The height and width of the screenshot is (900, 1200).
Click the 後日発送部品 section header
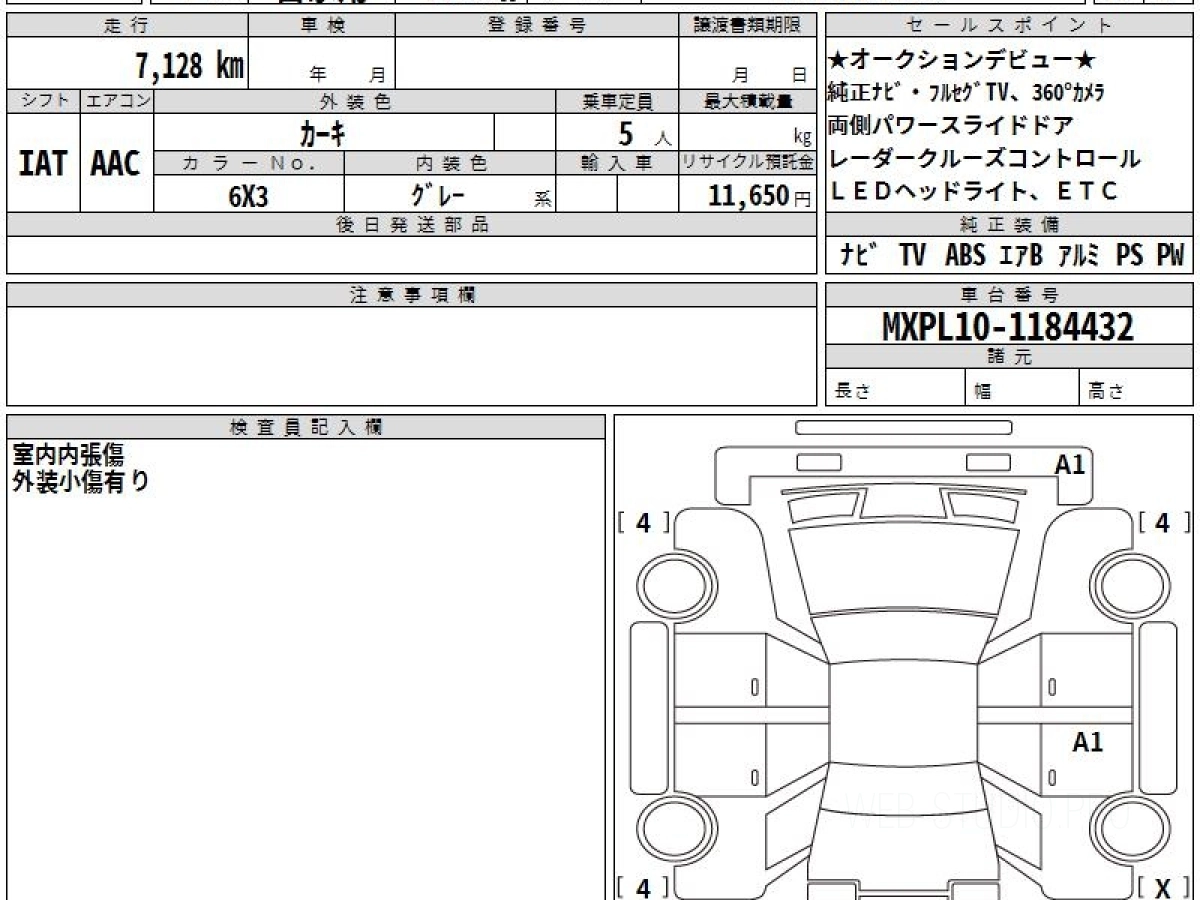(411, 224)
